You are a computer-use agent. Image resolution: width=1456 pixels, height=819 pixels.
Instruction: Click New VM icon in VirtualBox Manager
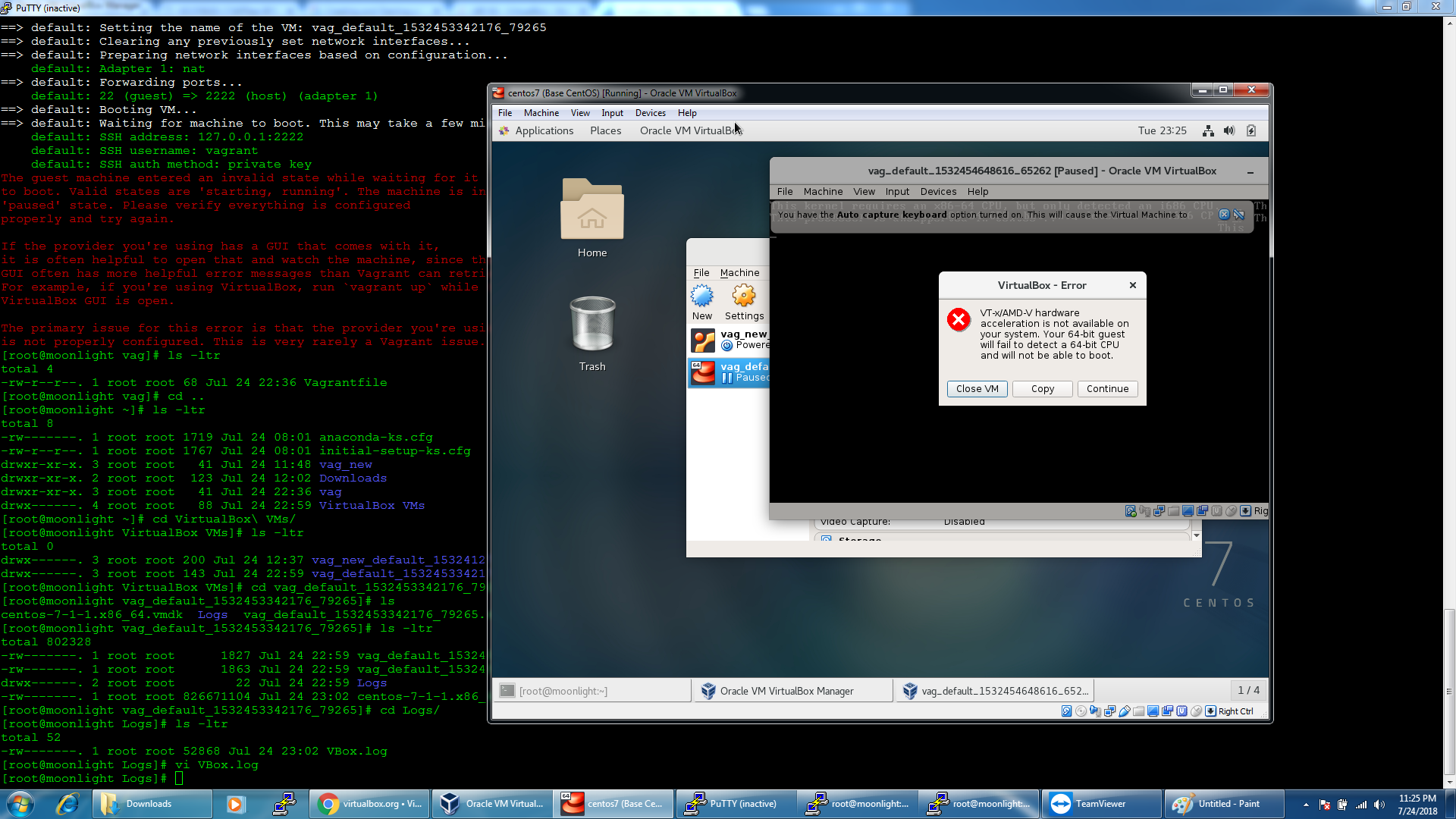tap(702, 303)
